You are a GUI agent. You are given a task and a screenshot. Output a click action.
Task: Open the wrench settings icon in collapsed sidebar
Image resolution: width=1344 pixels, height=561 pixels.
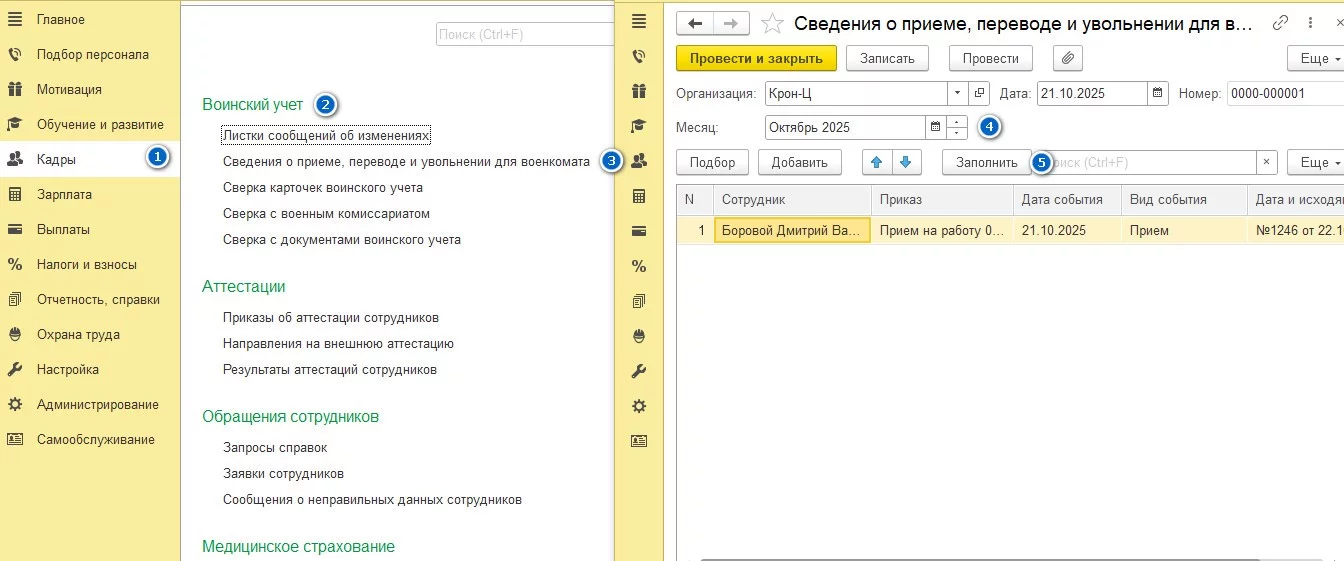click(x=639, y=371)
